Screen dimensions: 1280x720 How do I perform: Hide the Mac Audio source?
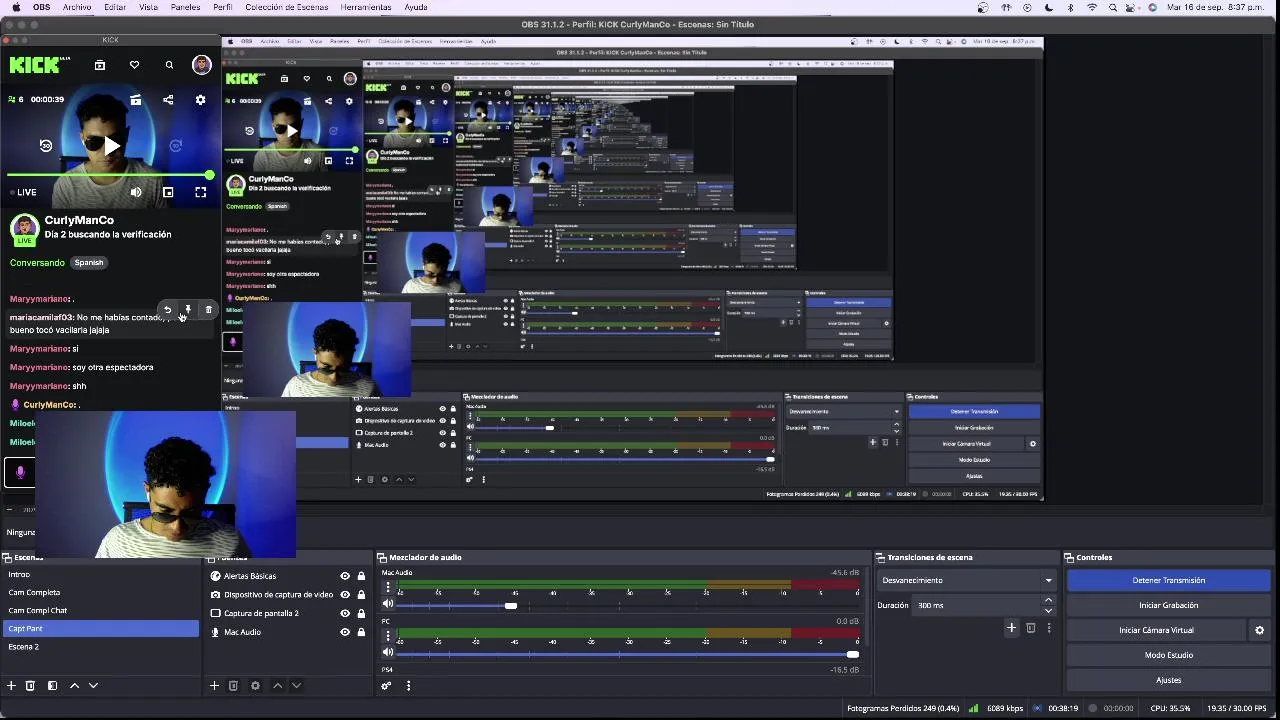click(x=345, y=632)
